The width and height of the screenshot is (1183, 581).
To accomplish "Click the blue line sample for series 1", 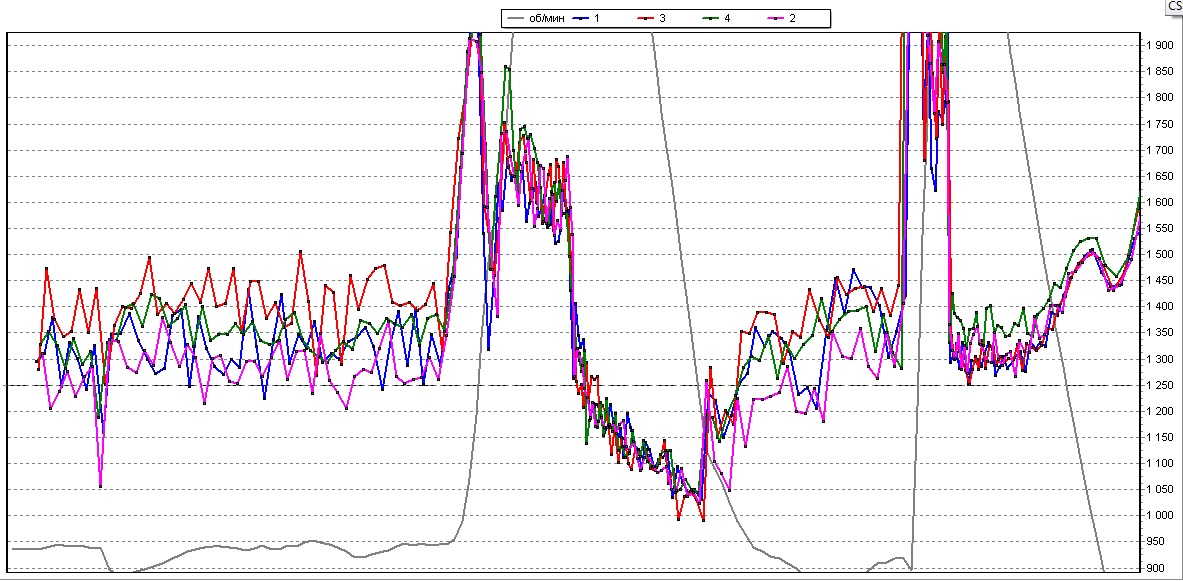I will 581,18.
